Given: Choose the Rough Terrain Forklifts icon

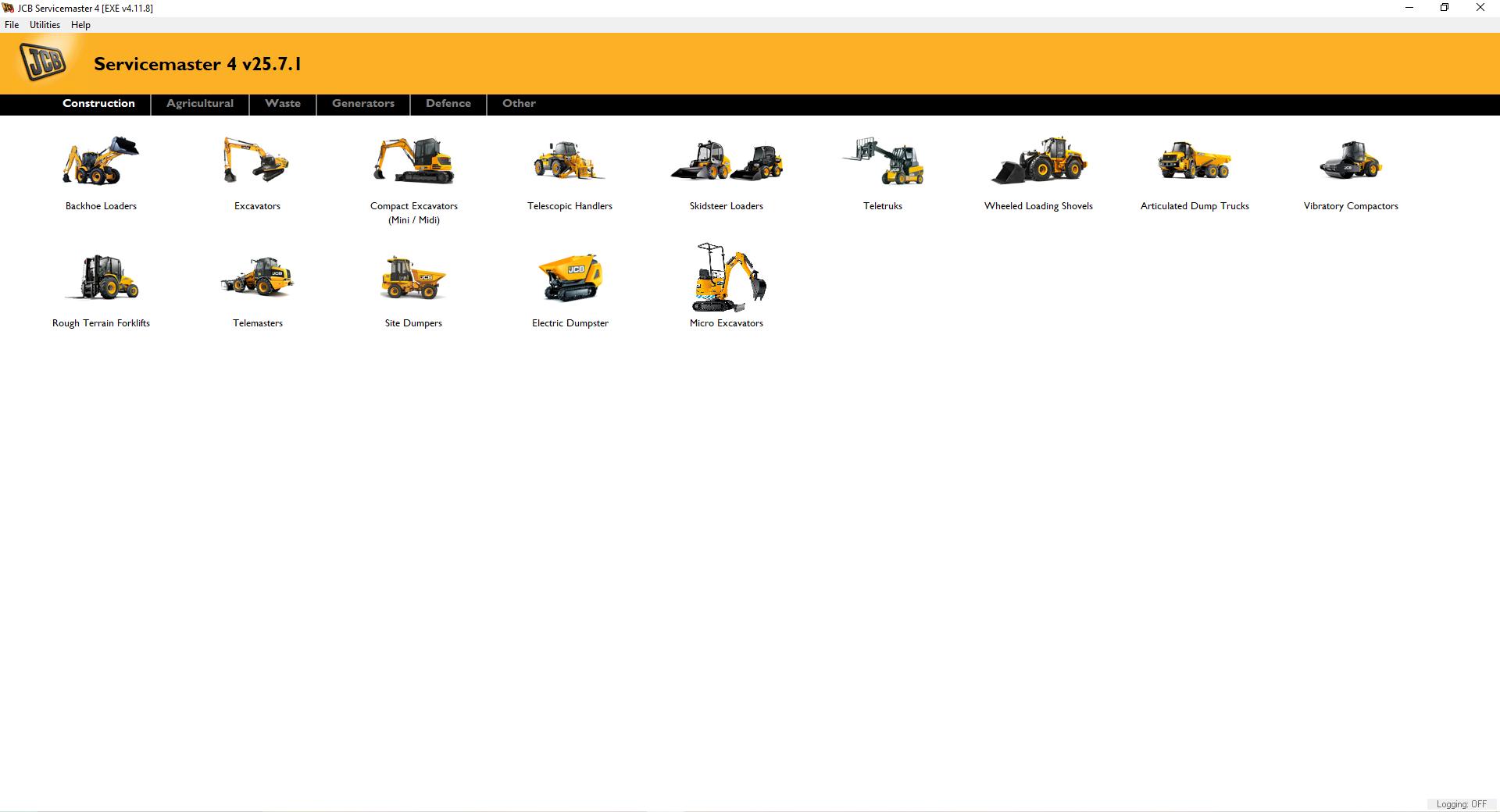Looking at the screenshot, I should [x=101, y=277].
